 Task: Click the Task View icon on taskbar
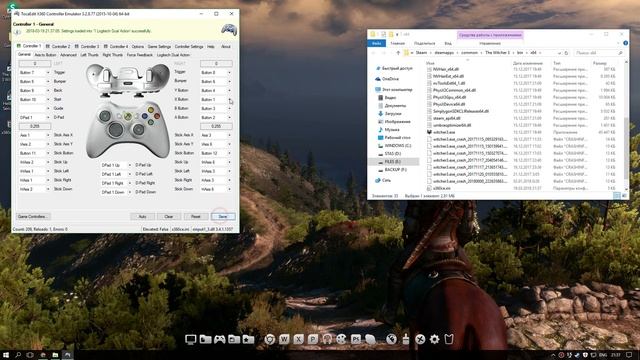(x=30, y=355)
